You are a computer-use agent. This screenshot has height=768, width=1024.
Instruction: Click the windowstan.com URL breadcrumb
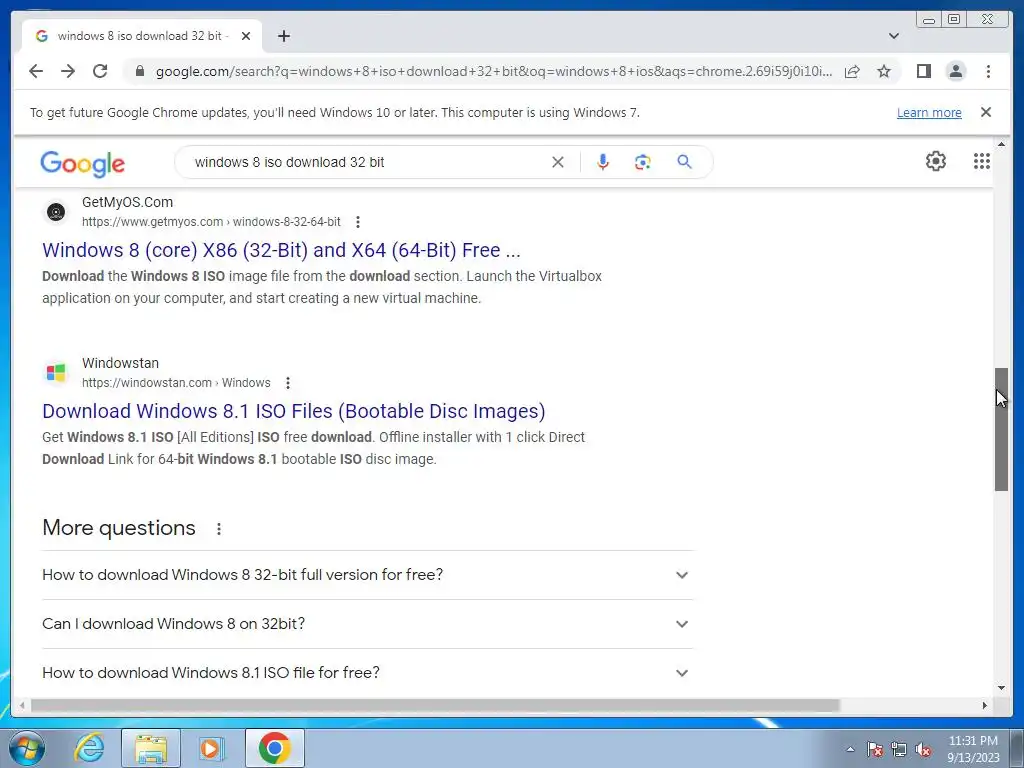[176, 383]
